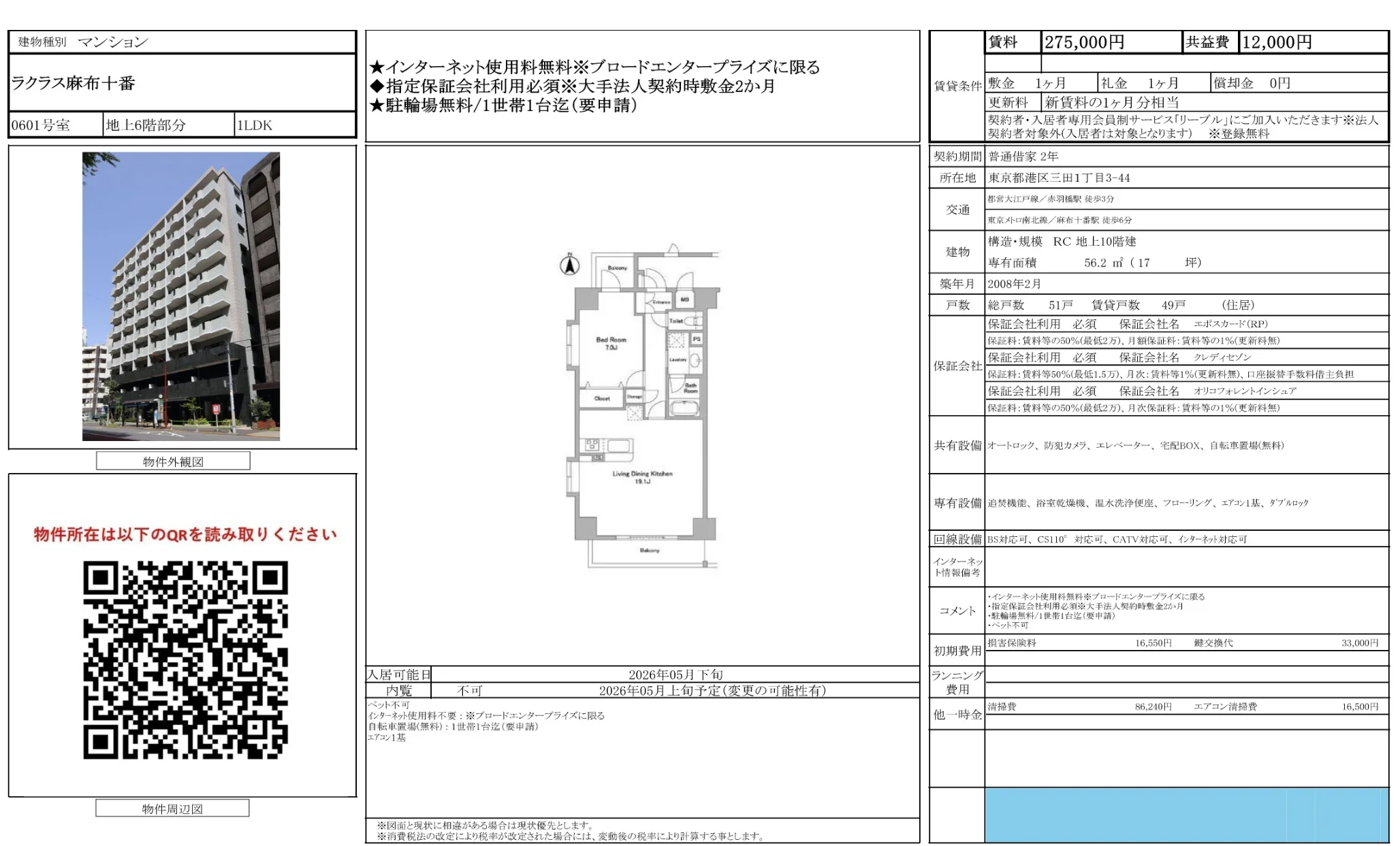Click the エアコン清掃費 16,500円 entry
Screen dimensions: 1400x846
click(1286, 706)
